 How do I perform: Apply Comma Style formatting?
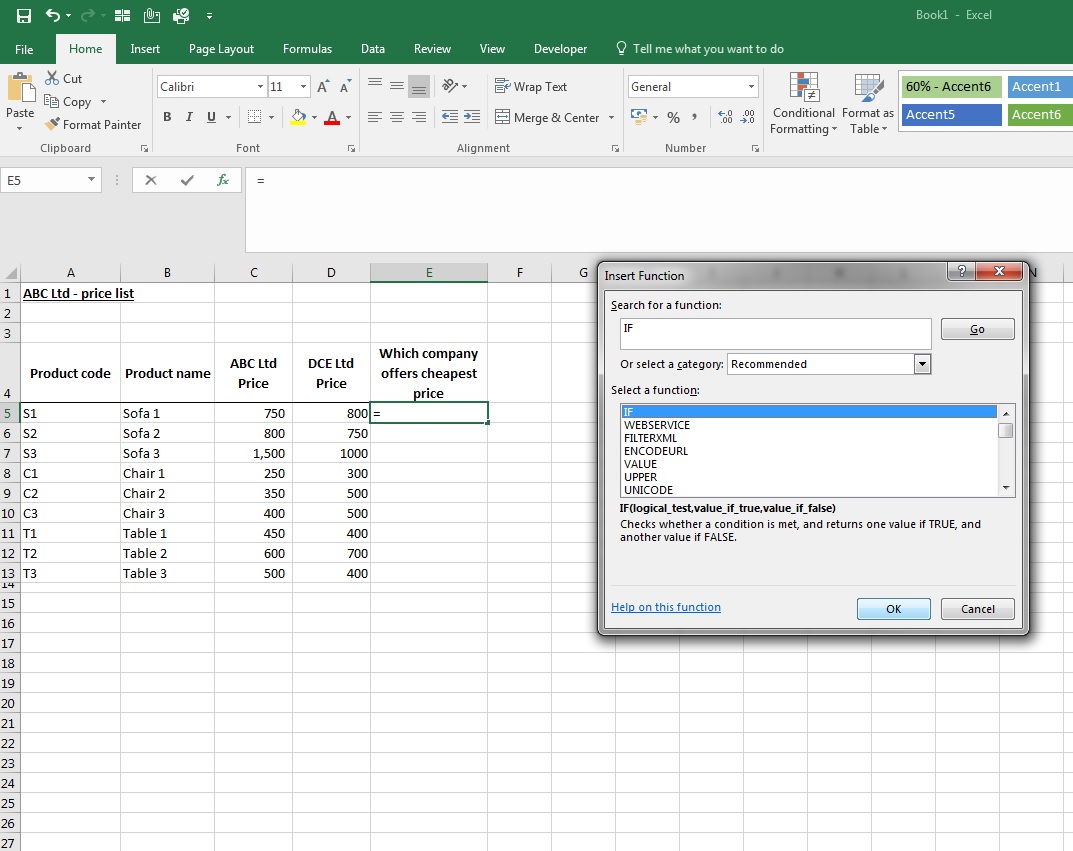pos(695,117)
